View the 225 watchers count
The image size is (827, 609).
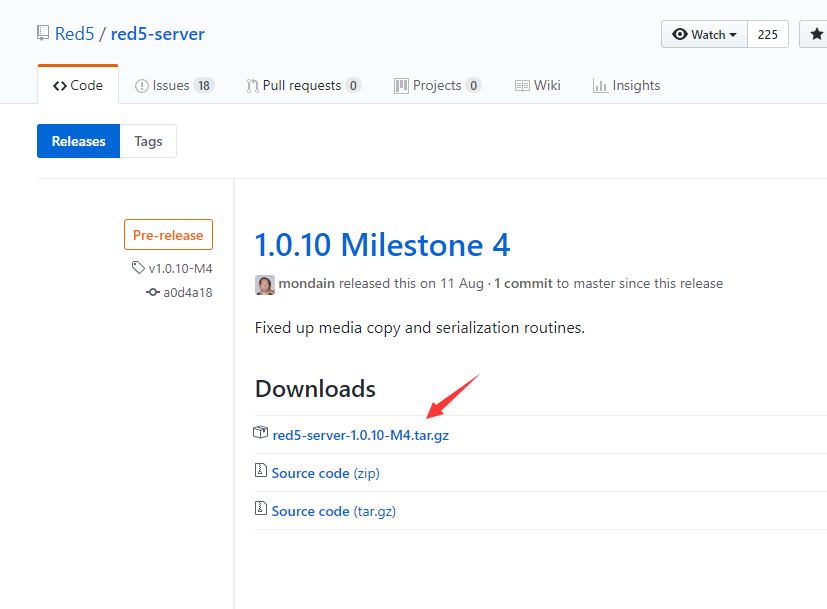pos(767,34)
